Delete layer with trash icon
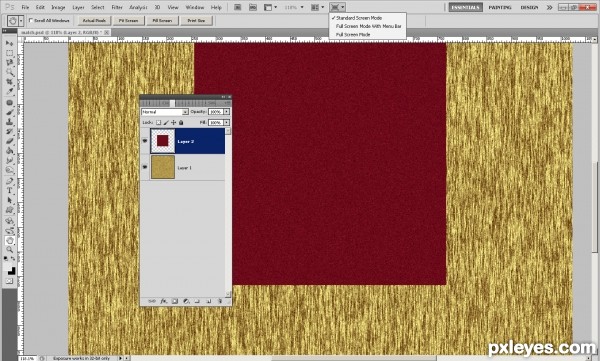 click(220, 301)
